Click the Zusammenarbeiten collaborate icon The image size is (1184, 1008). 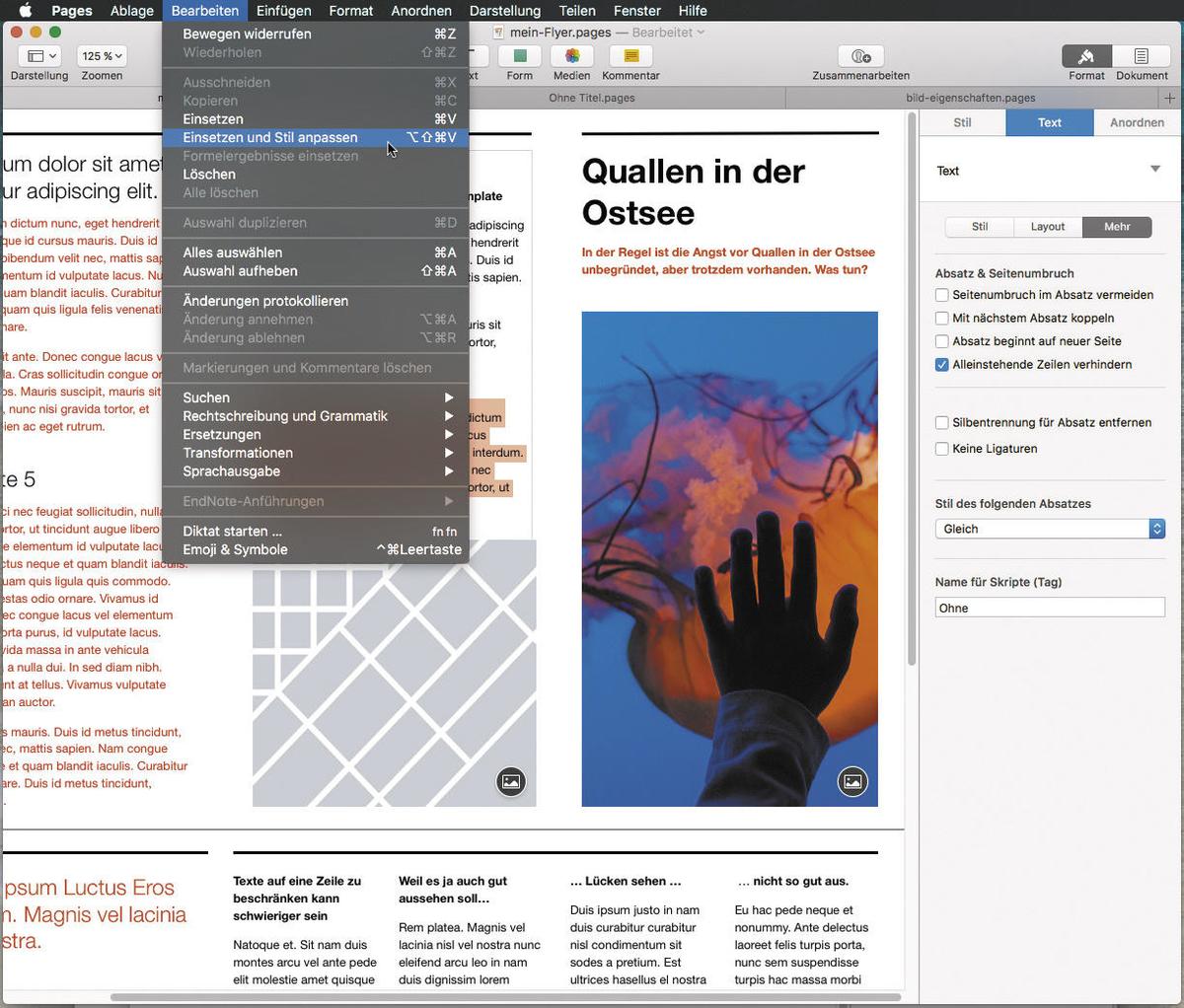pyautogui.click(x=860, y=56)
